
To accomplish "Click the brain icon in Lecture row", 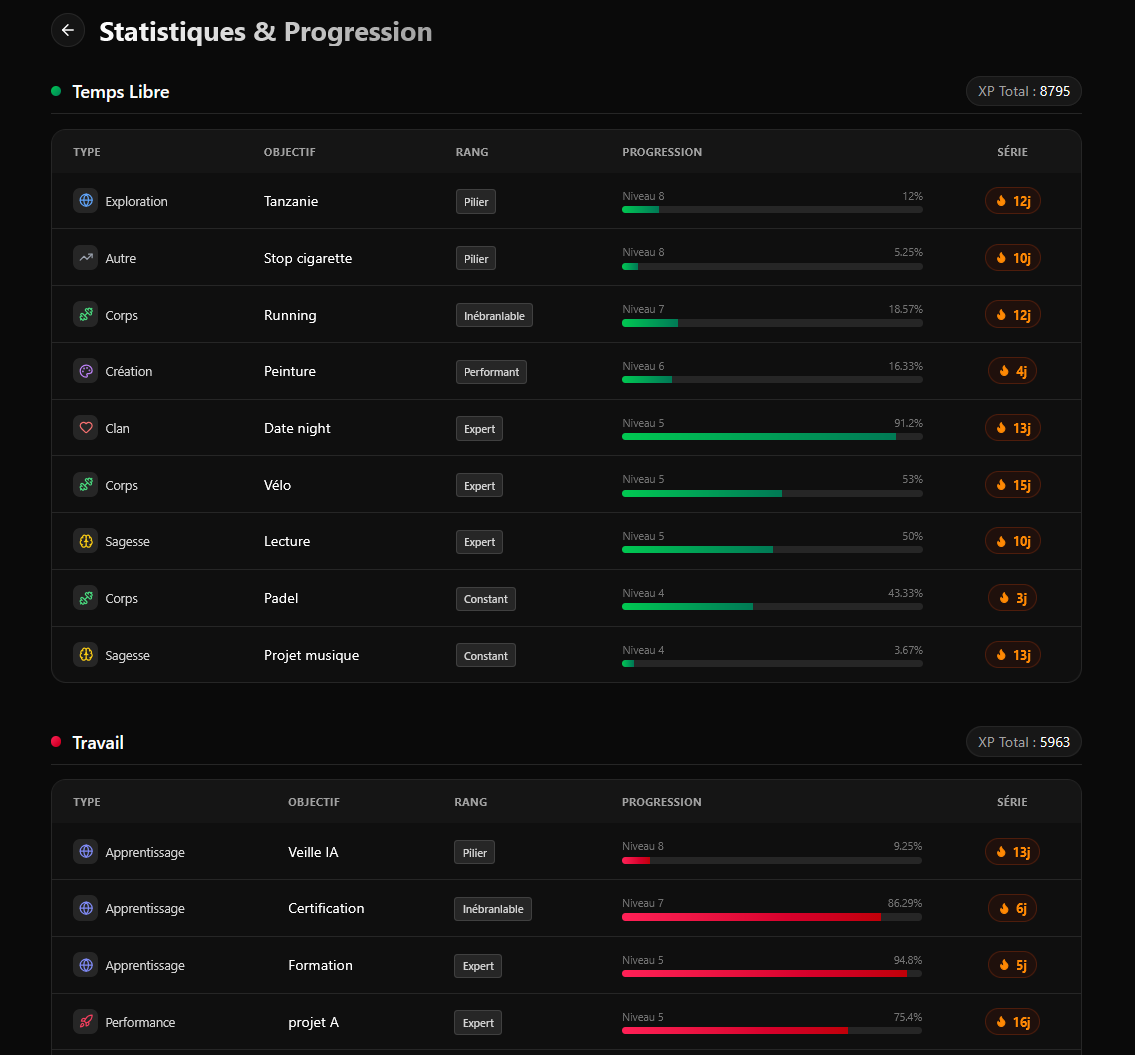I will (85, 541).
